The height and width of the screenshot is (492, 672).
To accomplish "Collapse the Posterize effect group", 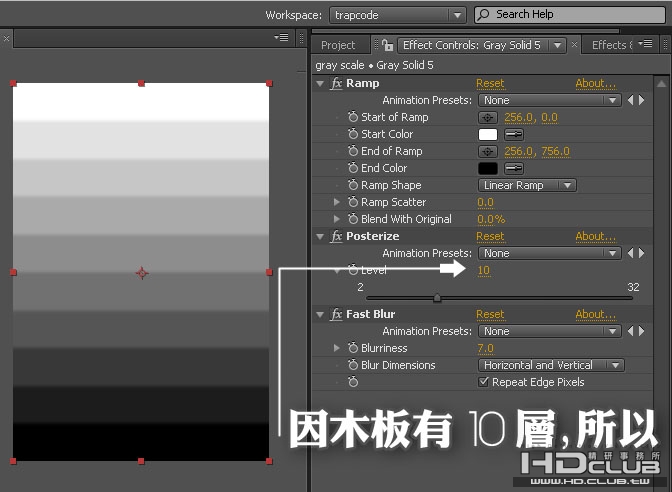I will point(320,237).
